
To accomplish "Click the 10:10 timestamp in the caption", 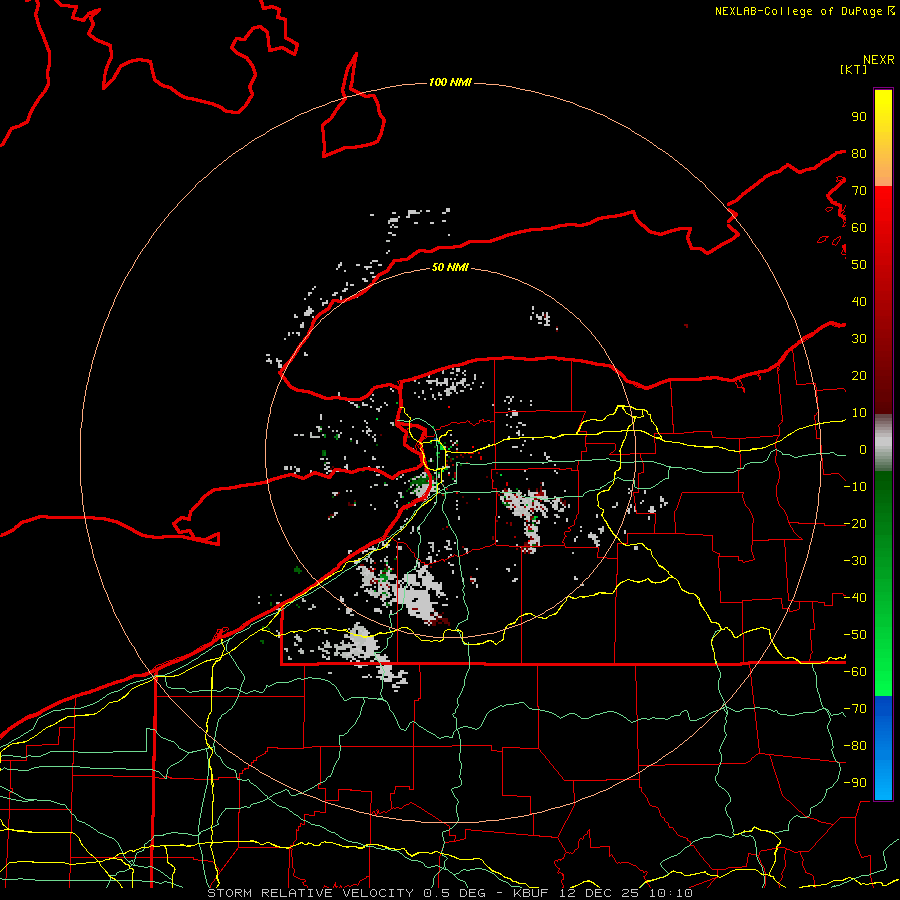I will coord(670,893).
